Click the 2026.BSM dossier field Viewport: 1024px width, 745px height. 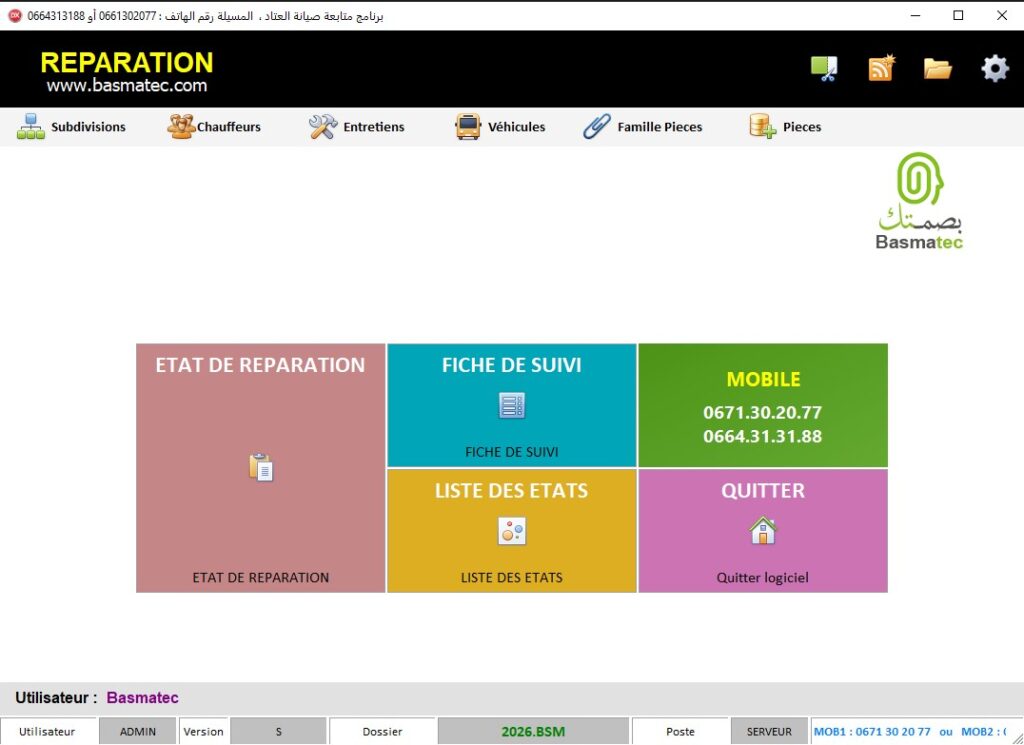(x=533, y=731)
